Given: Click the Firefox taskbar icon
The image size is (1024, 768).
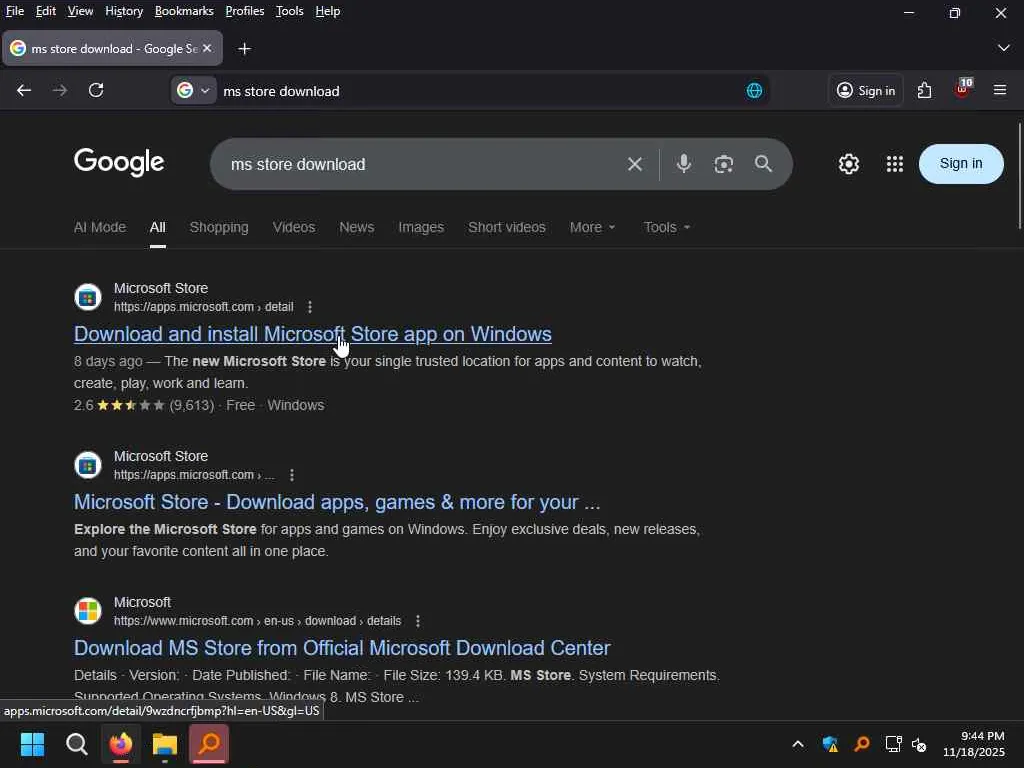Looking at the screenshot, I should tap(121, 744).
